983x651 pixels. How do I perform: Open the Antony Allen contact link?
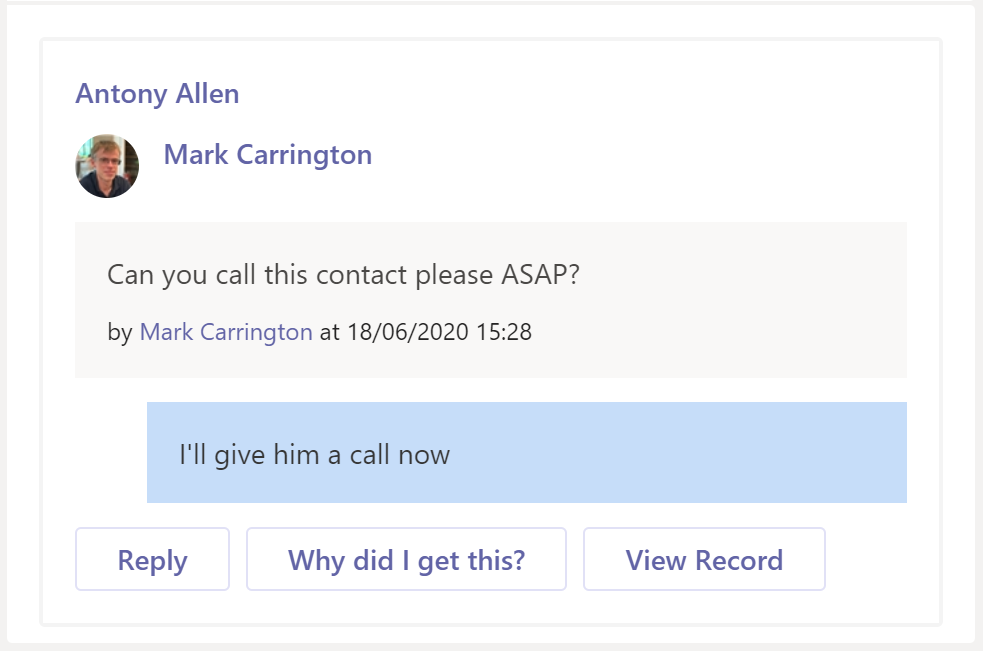[x=157, y=95]
